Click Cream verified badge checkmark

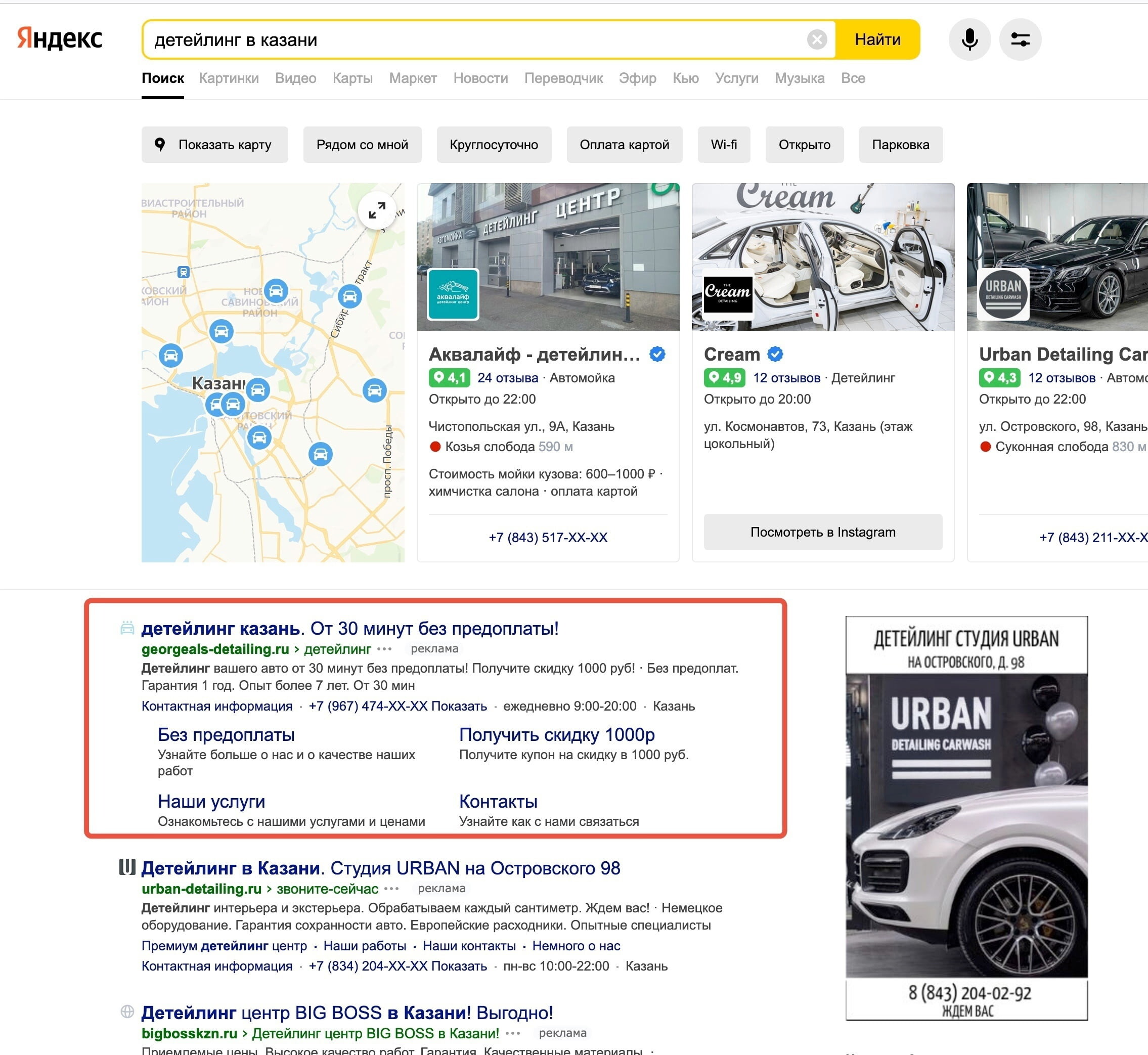coord(775,355)
